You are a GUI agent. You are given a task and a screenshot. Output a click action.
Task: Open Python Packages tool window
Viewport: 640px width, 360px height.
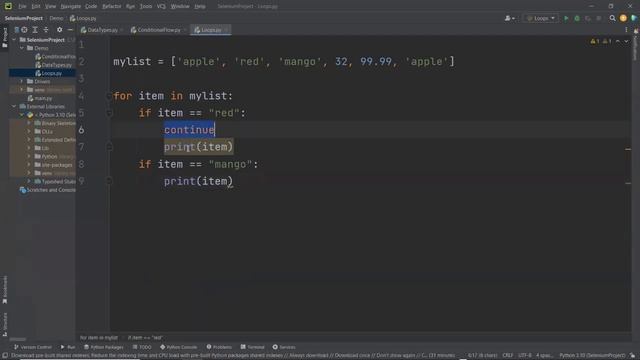104,347
